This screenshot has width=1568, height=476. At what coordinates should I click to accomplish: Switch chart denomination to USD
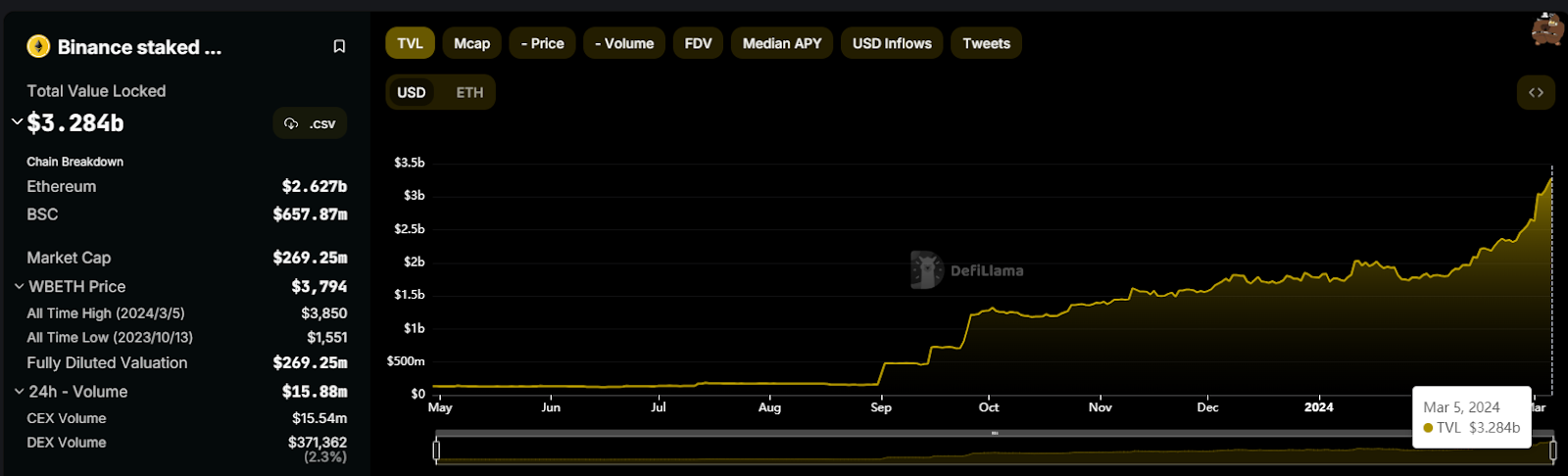pyautogui.click(x=412, y=92)
